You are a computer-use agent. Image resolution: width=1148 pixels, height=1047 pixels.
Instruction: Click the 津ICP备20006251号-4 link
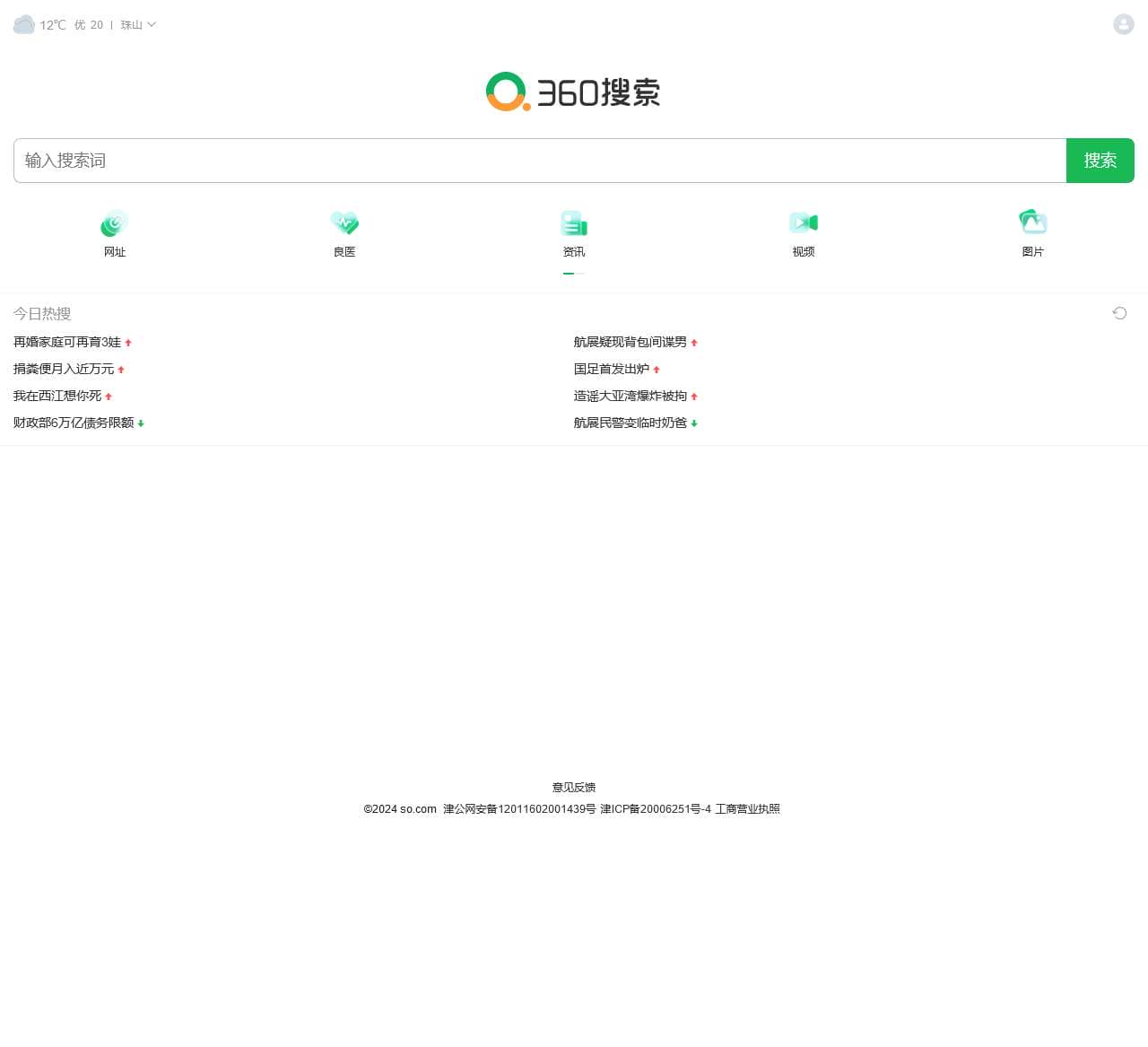point(656,809)
